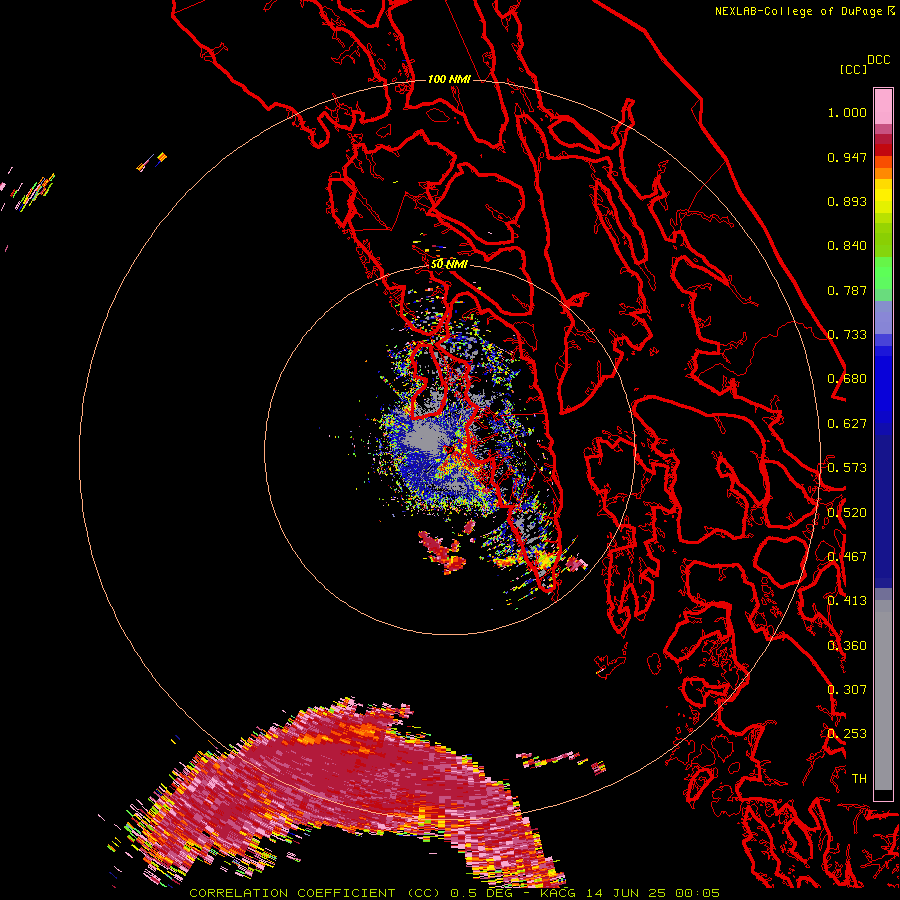Screen dimensions: 900x900
Task: Select the 0.467 scale value
Action: click(847, 557)
